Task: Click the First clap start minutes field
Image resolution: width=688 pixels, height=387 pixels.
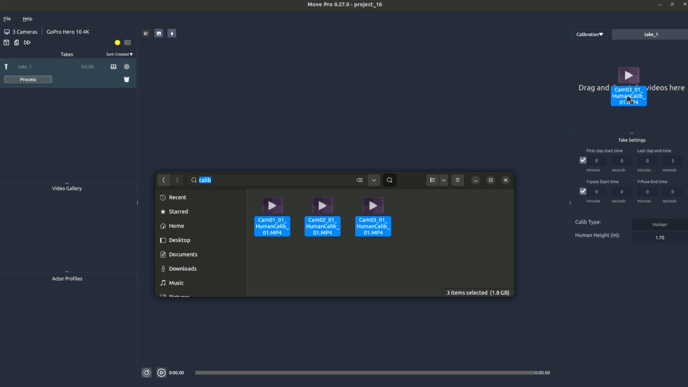Action: [x=596, y=161]
